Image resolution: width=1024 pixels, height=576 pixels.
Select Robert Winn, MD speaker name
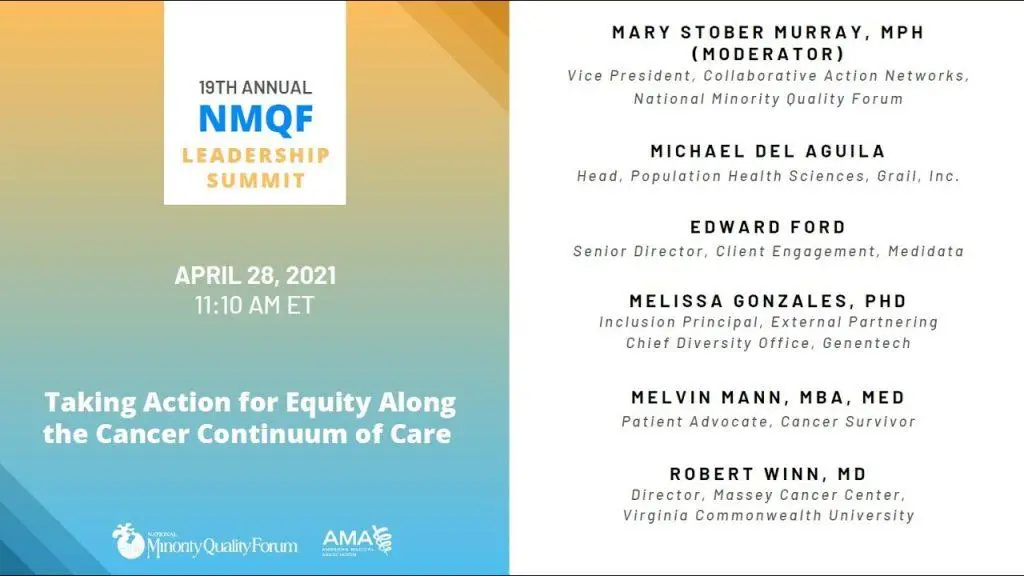click(768, 473)
